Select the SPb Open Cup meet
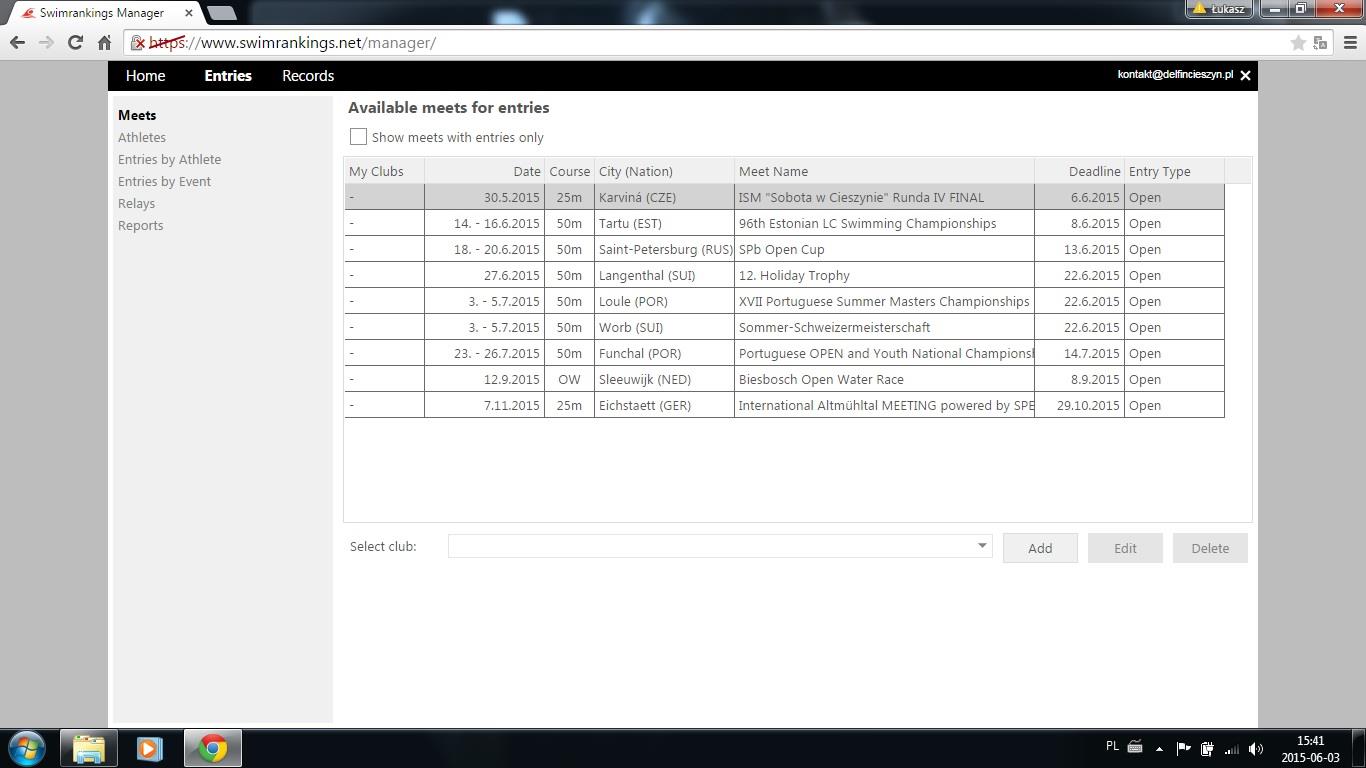The image size is (1366, 768). pyautogui.click(x=784, y=249)
